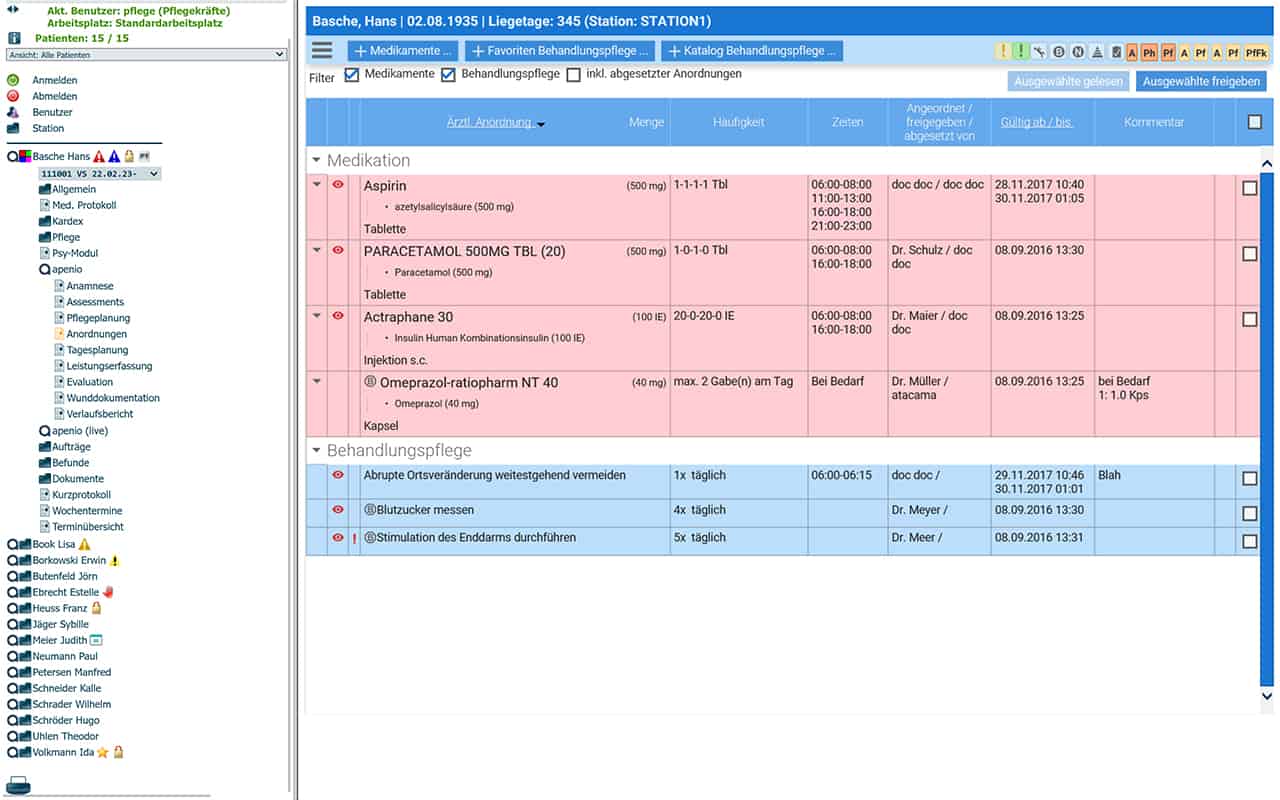Tick the checkbox for the Aspirin row

[1249, 188]
